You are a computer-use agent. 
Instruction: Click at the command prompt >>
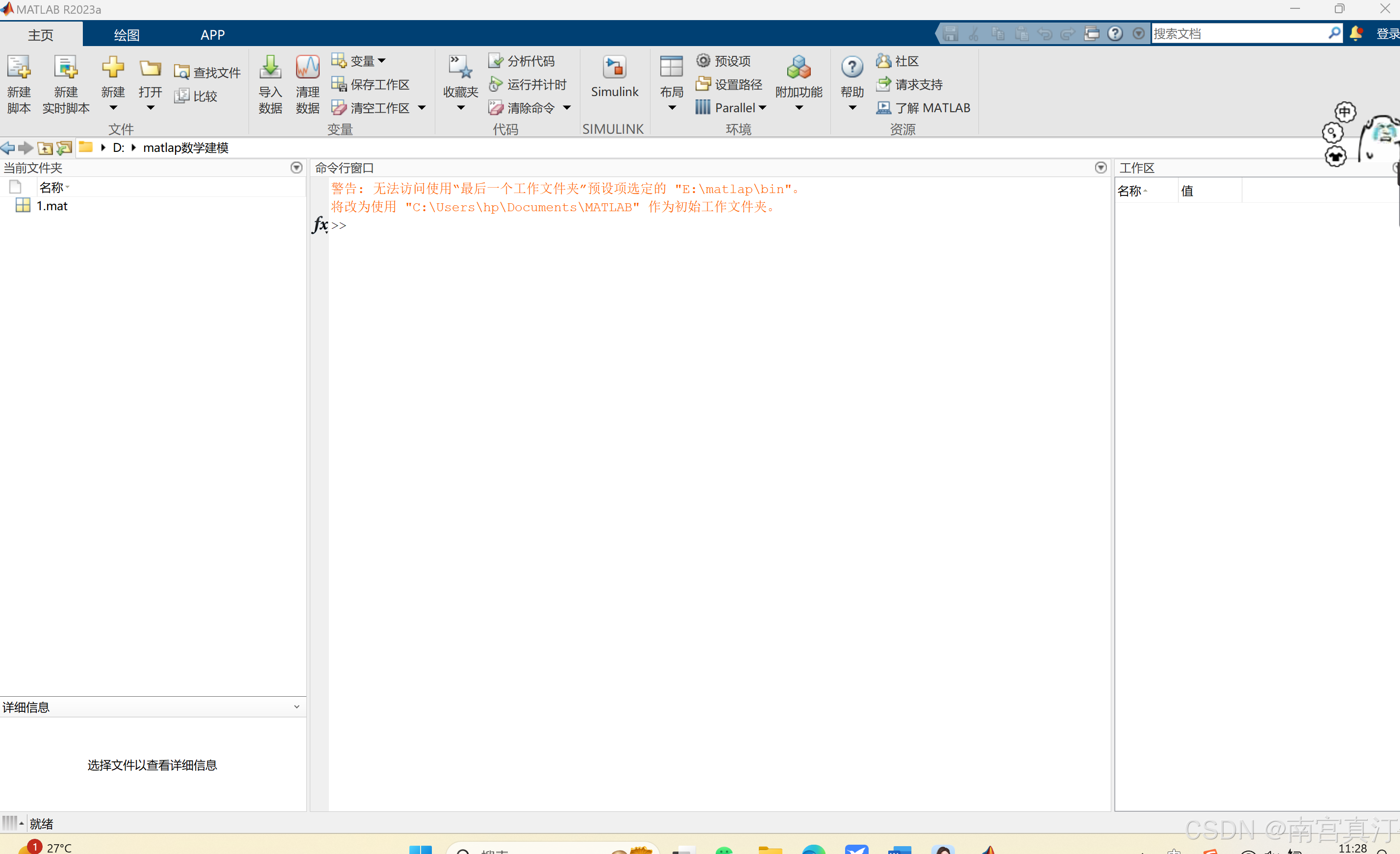(x=339, y=225)
